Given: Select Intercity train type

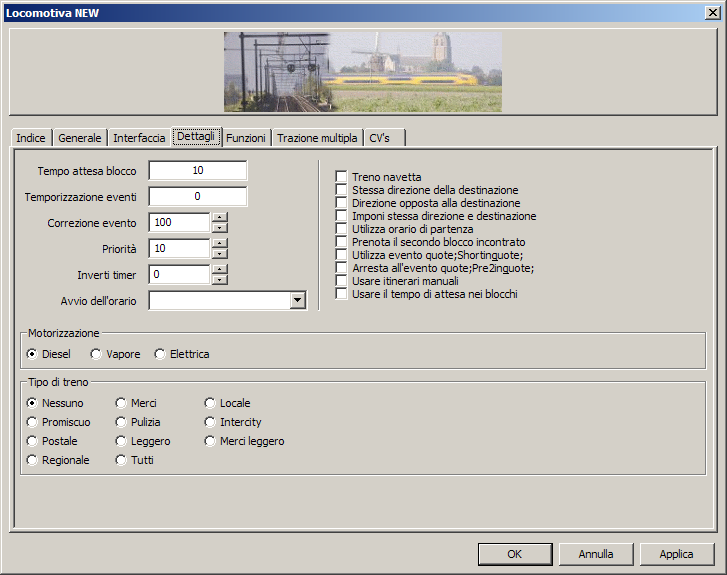Looking at the screenshot, I should [x=210, y=422].
